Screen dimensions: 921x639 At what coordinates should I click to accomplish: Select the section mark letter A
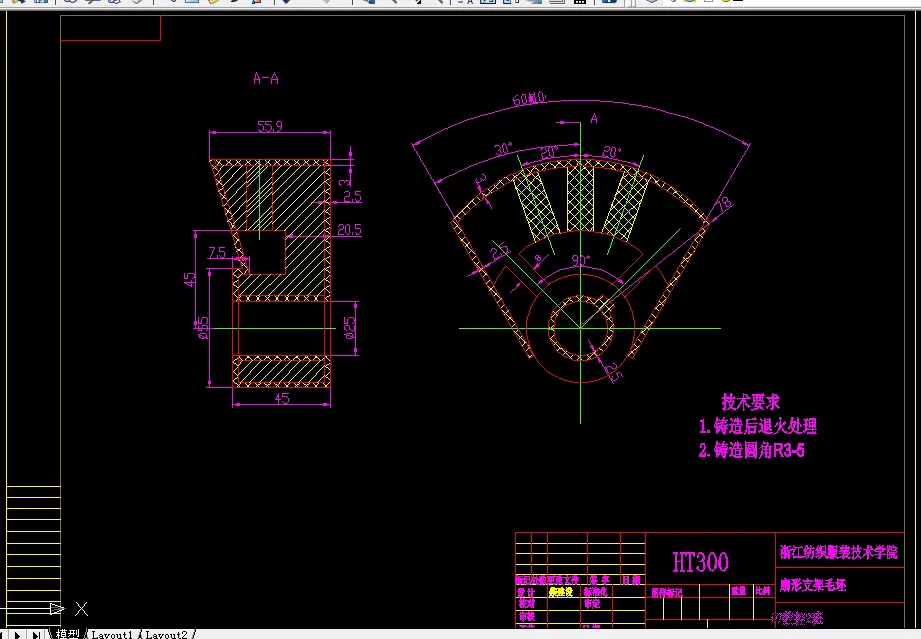(594, 119)
